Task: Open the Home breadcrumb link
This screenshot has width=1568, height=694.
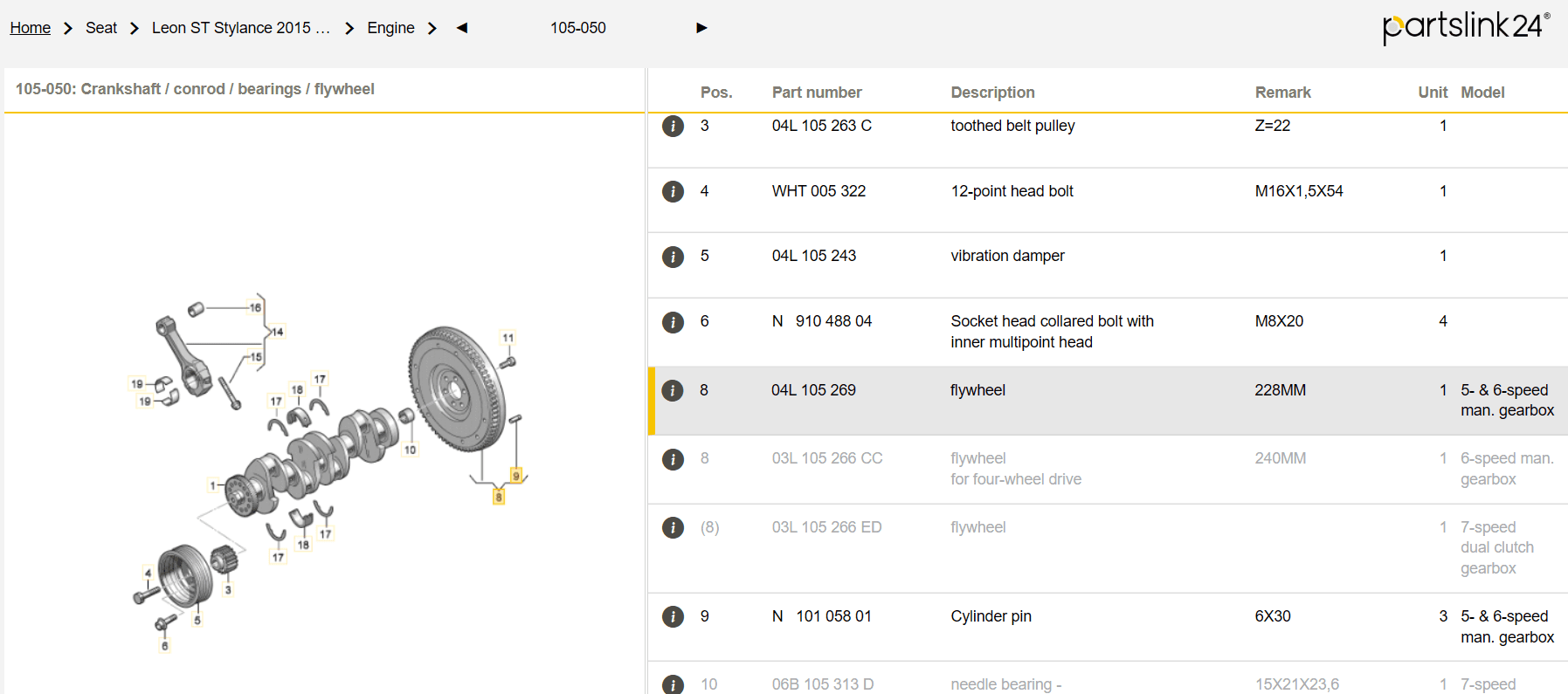Action: [31, 28]
